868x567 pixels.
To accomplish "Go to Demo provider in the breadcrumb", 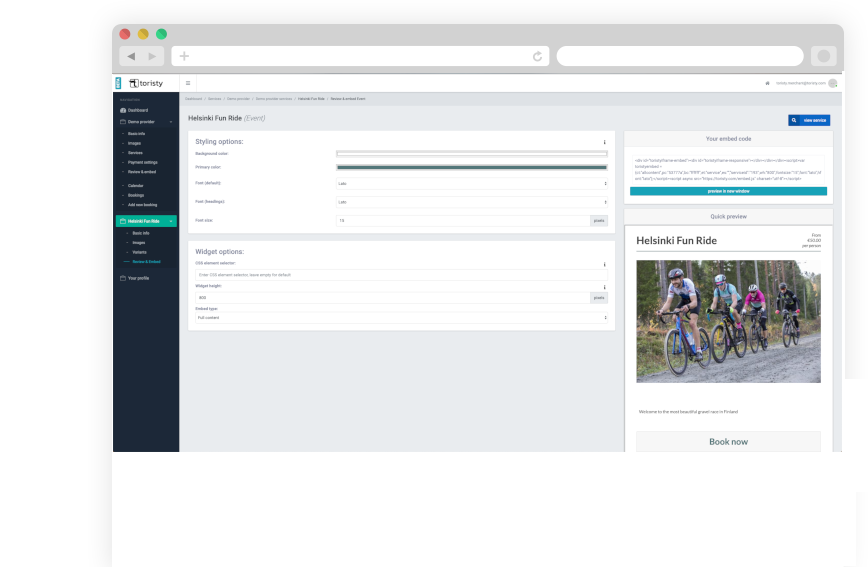I will coord(238,99).
